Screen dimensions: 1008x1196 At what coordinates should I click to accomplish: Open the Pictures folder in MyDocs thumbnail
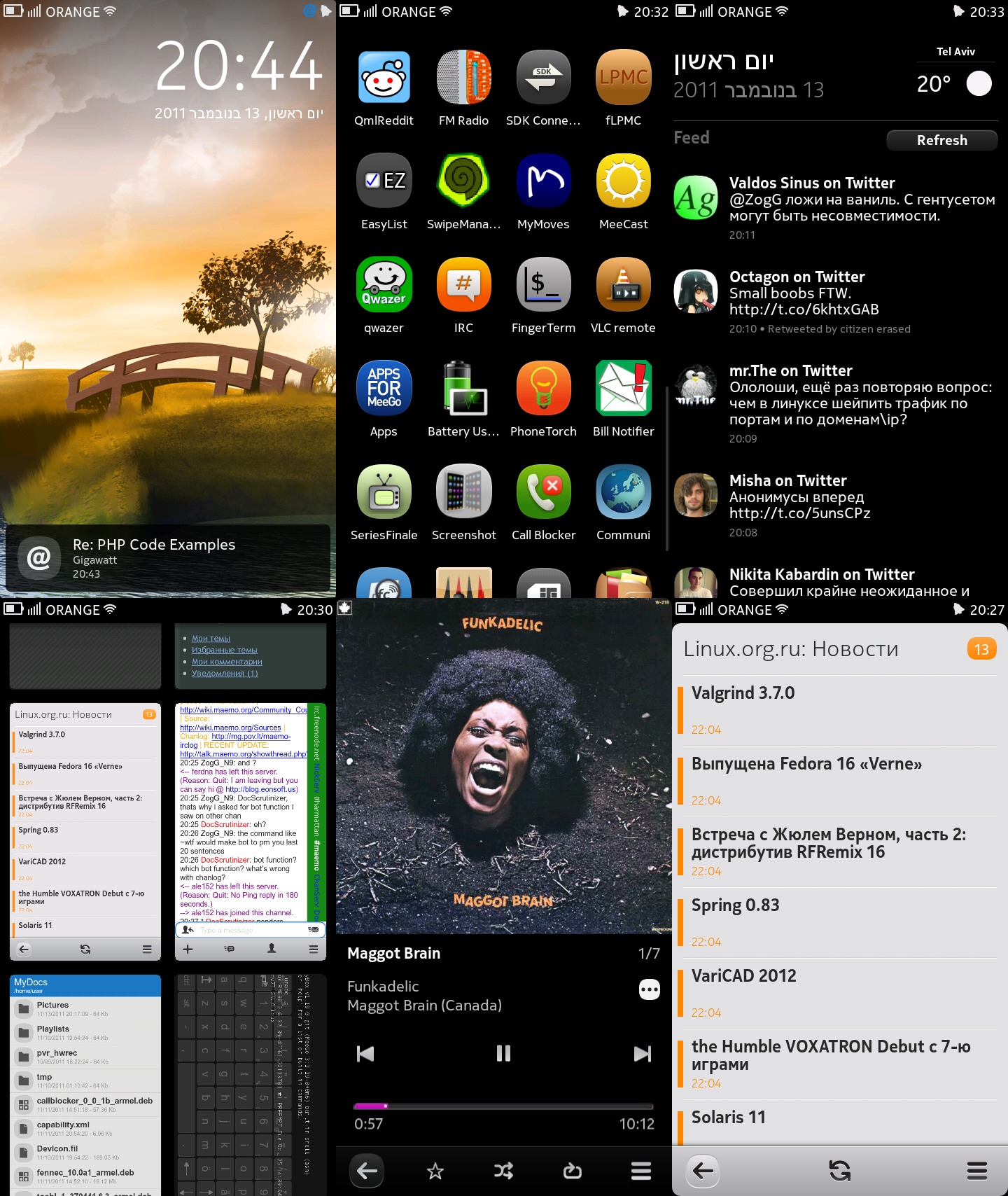tap(85, 1009)
